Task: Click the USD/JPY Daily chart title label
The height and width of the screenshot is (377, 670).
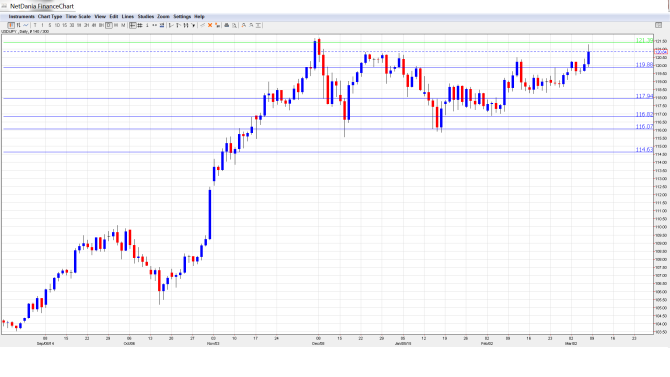Action: (25, 32)
